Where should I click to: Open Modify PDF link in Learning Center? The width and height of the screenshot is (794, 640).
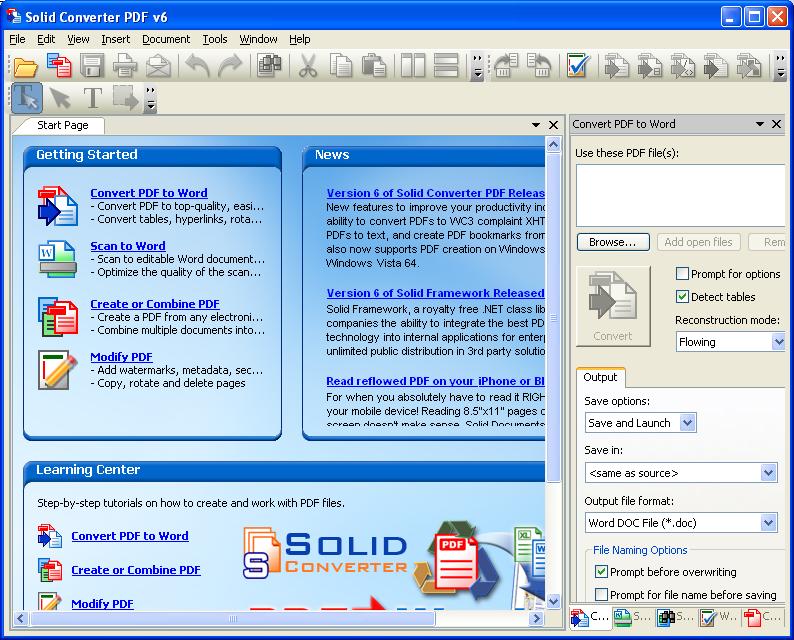(102, 604)
